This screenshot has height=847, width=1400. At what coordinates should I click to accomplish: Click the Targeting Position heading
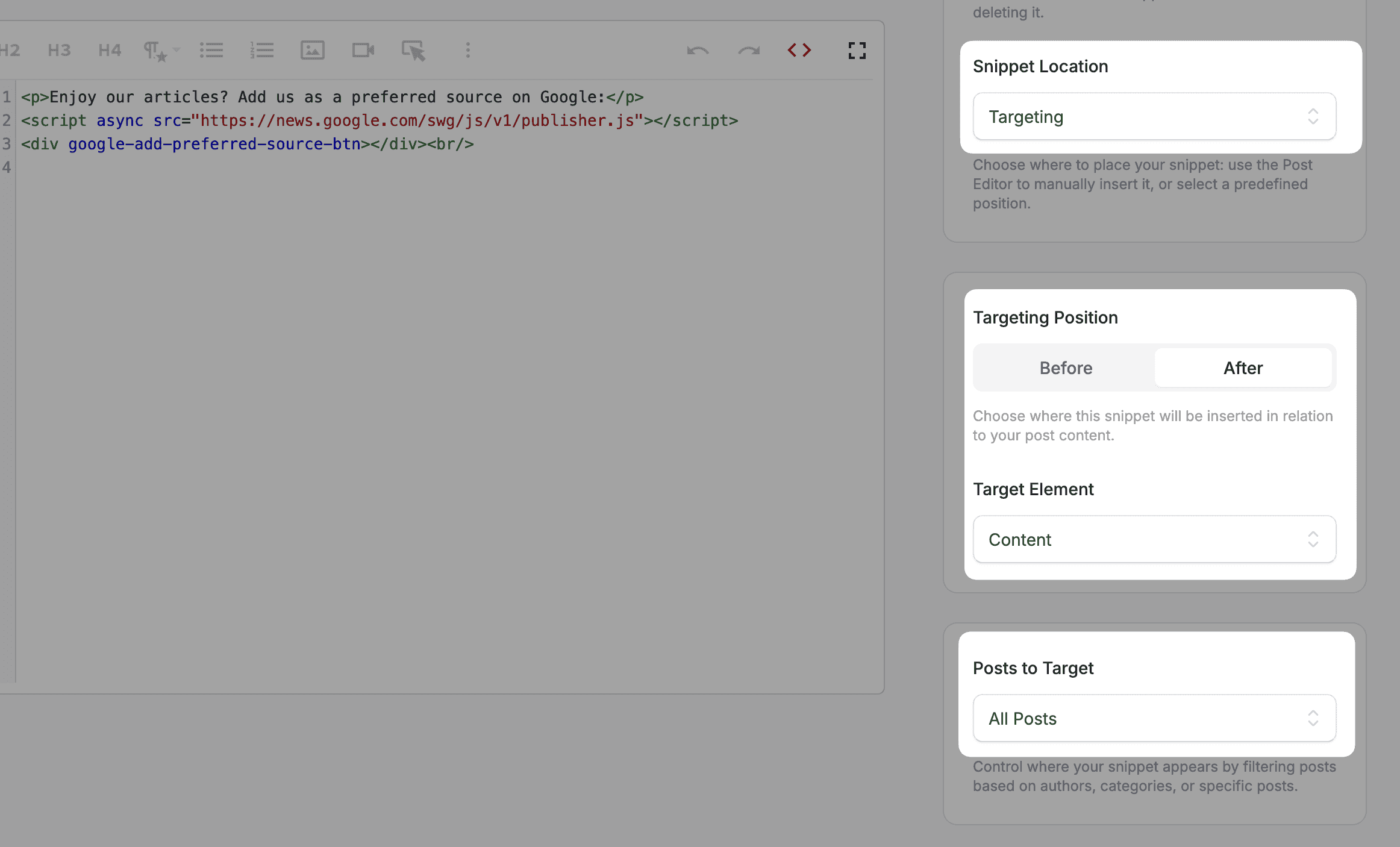(1045, 317)
